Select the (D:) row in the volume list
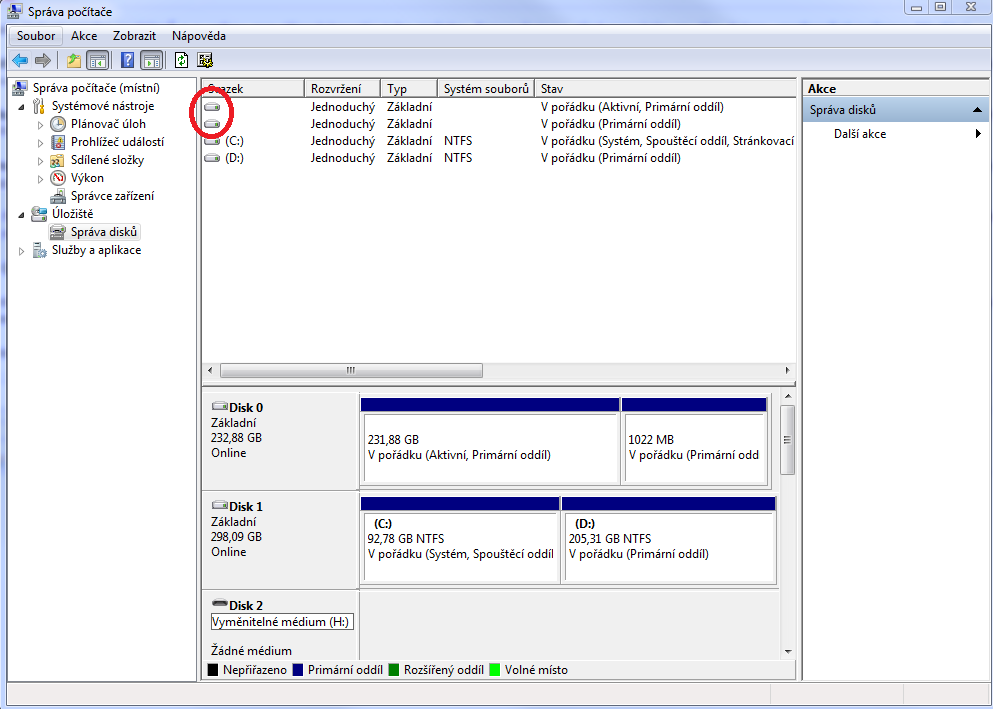993x709 pixels. coord(498,158)
